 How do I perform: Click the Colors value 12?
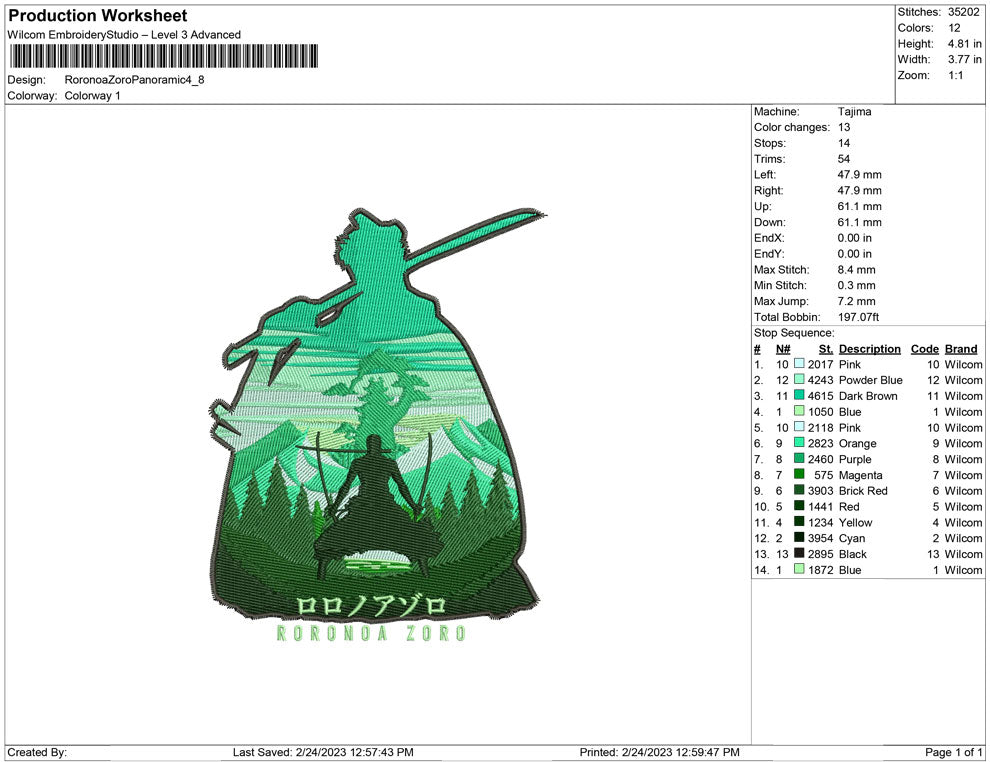(x=954, y=28)
